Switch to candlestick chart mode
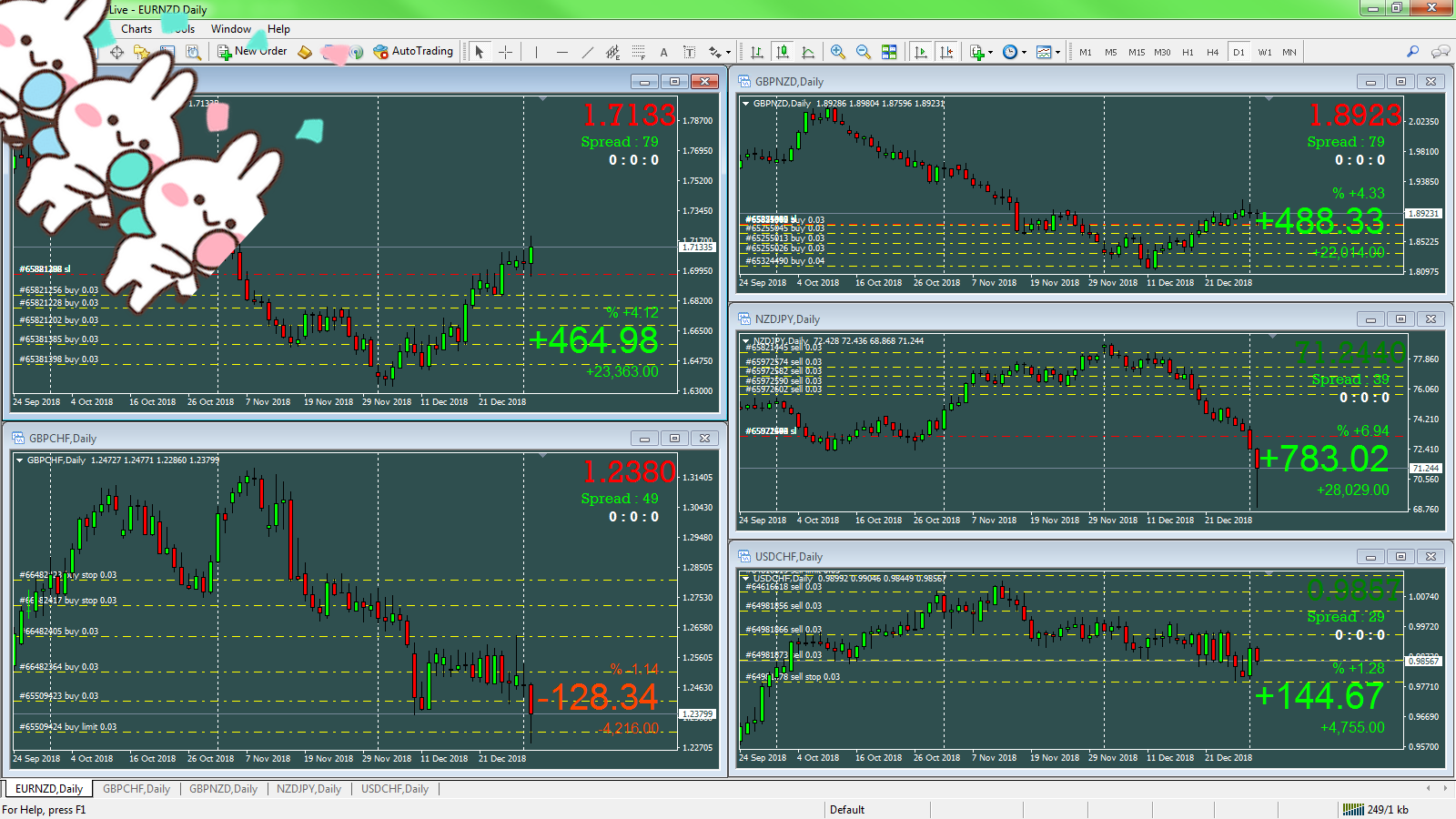This screenshot has height=819, width=1456. click(782, 52)
